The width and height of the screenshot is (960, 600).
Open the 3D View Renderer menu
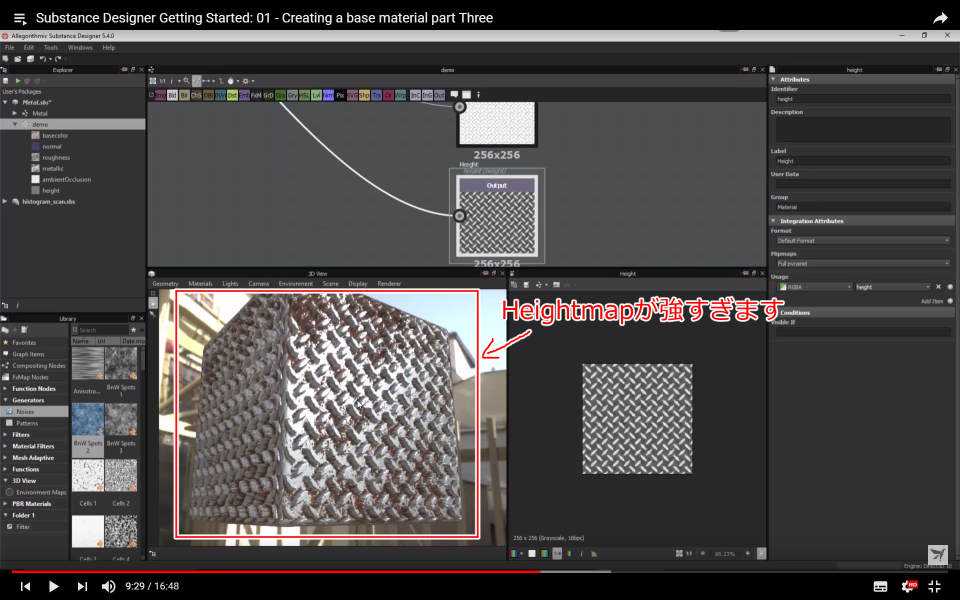389,283
